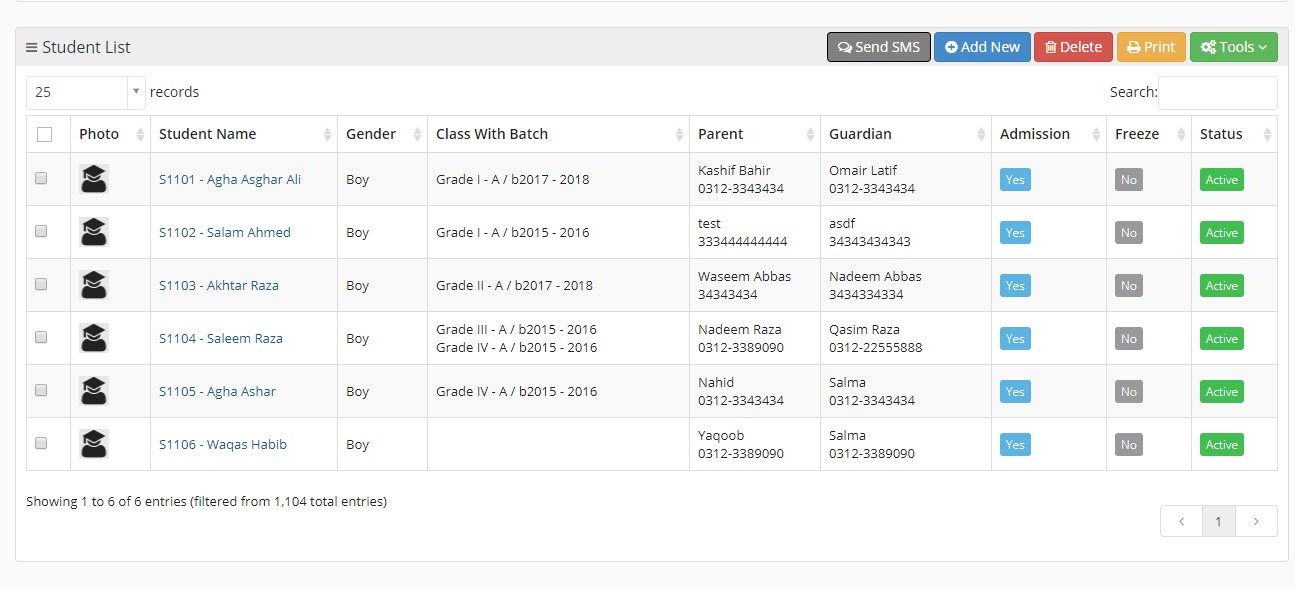Tick the select-all checkbox in header
Image resolution: width=1295 pixels, height=589 pixels.
(44, 134)
